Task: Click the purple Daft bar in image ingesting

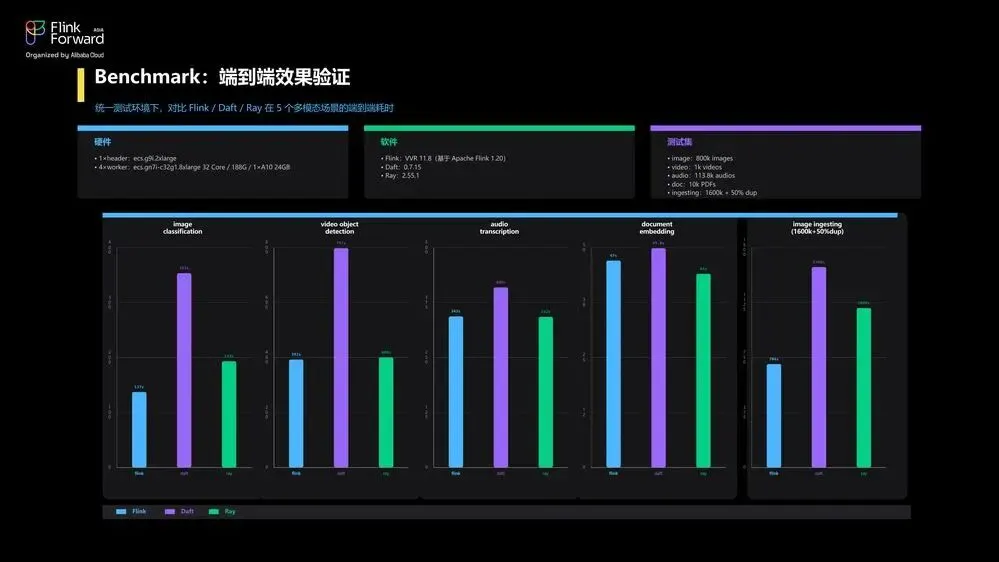Action: [819, 368]
